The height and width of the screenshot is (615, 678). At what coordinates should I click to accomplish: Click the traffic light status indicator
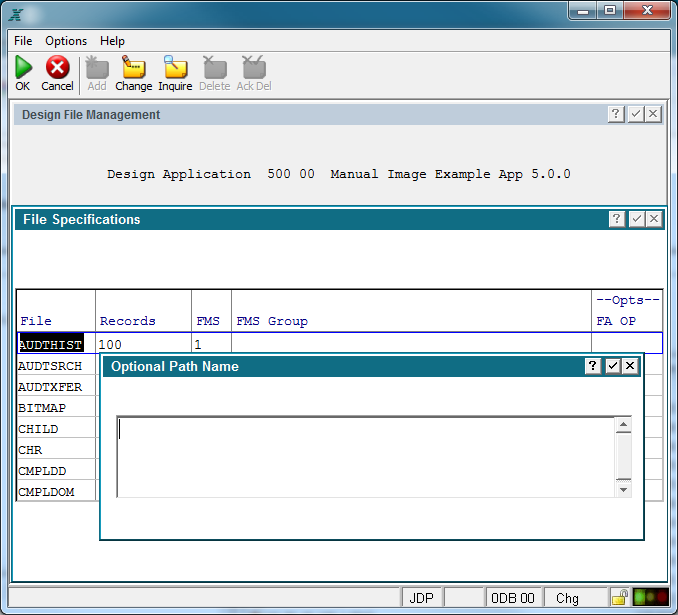(x=650, y=598)
